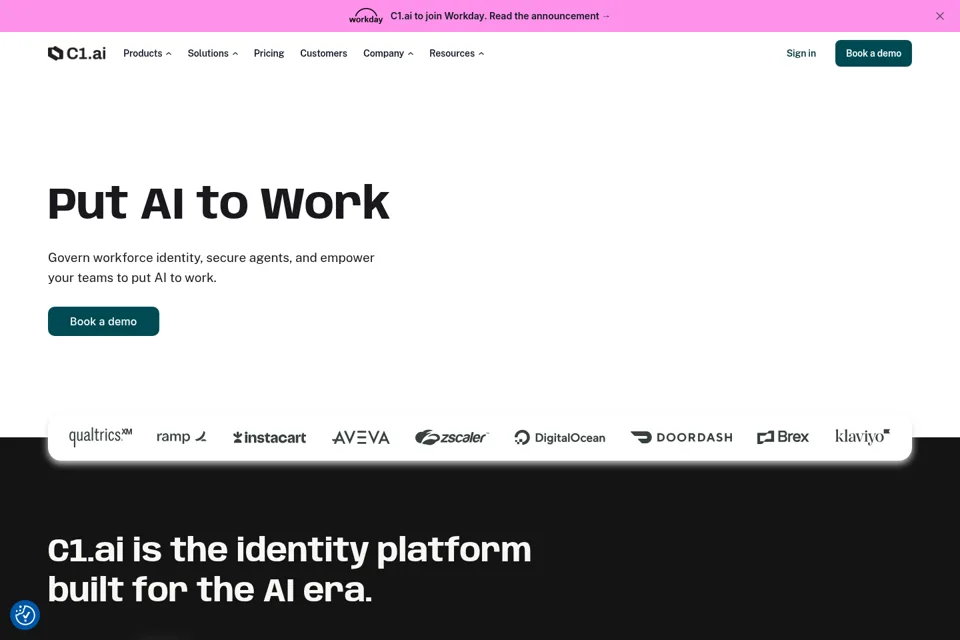This screenshot has width=960, height=640.
Task: Click Book a demo below the hero text
Action: coord(103,321)
